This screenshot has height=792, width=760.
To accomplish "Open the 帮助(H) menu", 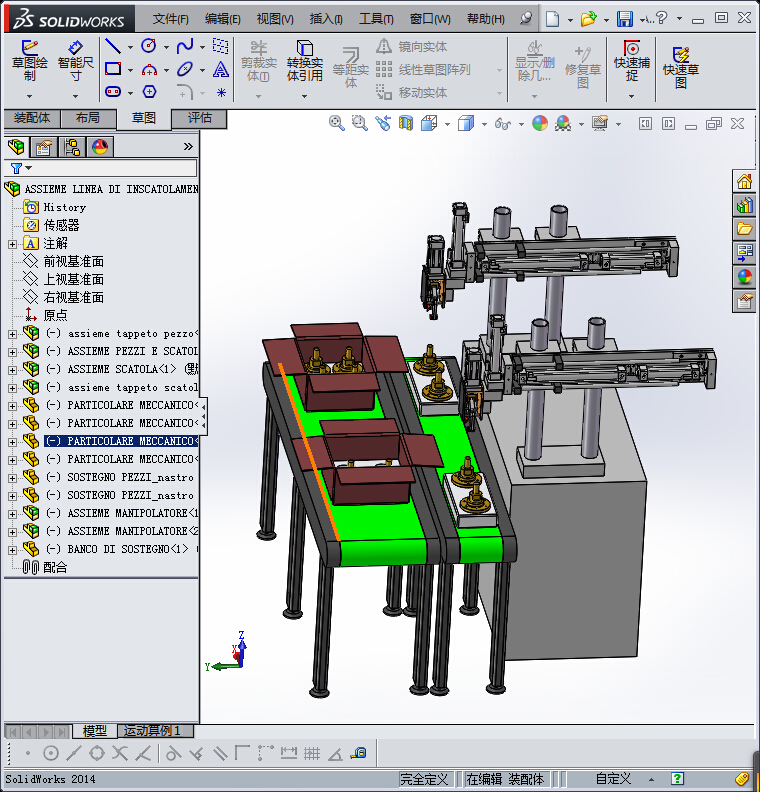I will [x=485, y=19].
